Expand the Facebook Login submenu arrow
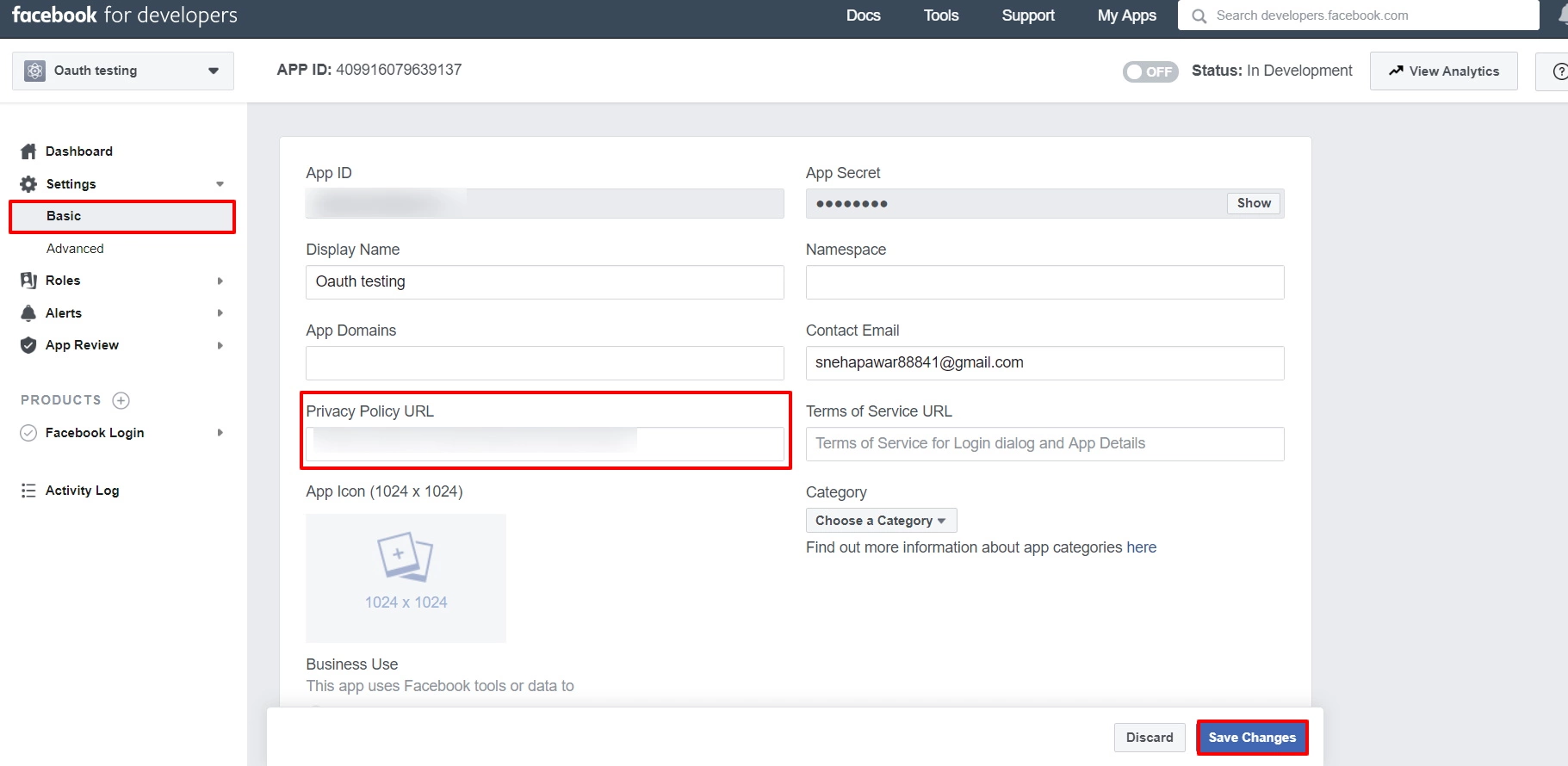Image resolution: width=1568 pixels, height=766 pixels. tap(220, 433)
